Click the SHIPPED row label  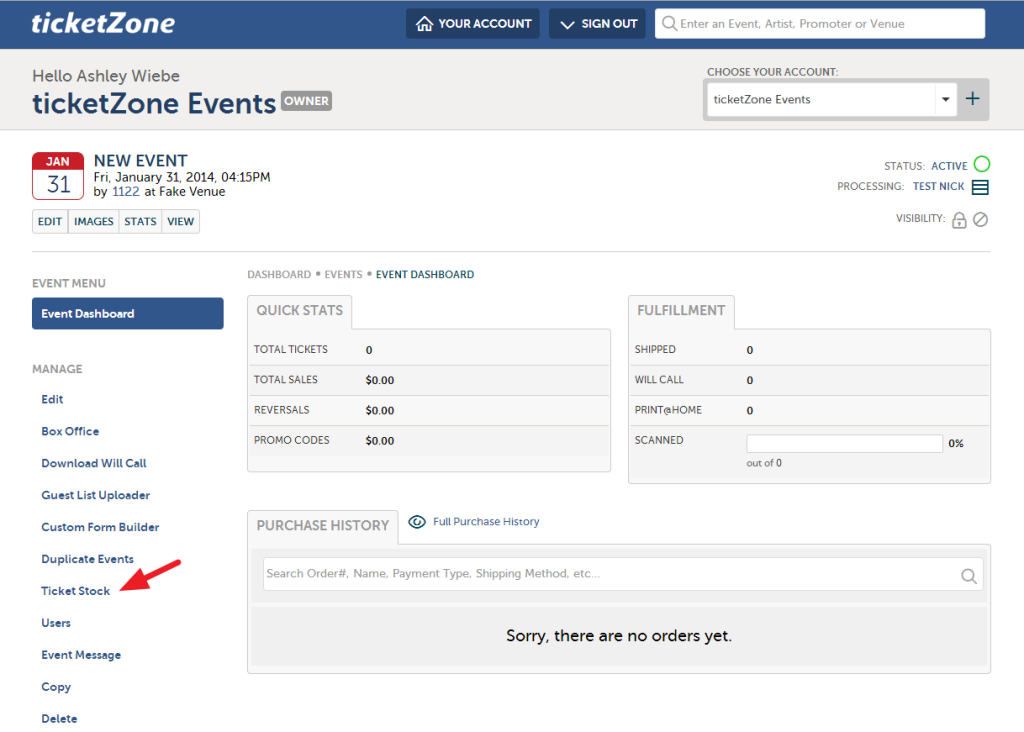tap(655, 349)
